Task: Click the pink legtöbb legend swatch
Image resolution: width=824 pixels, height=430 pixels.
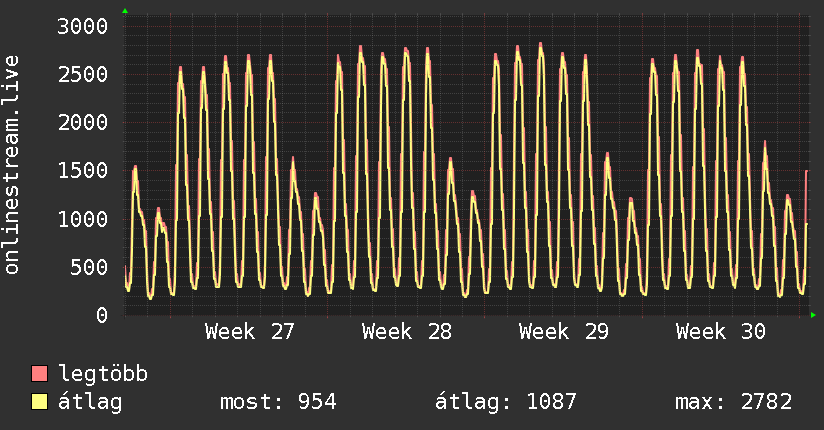Action: pyautogui.click(x=39, y=373)
